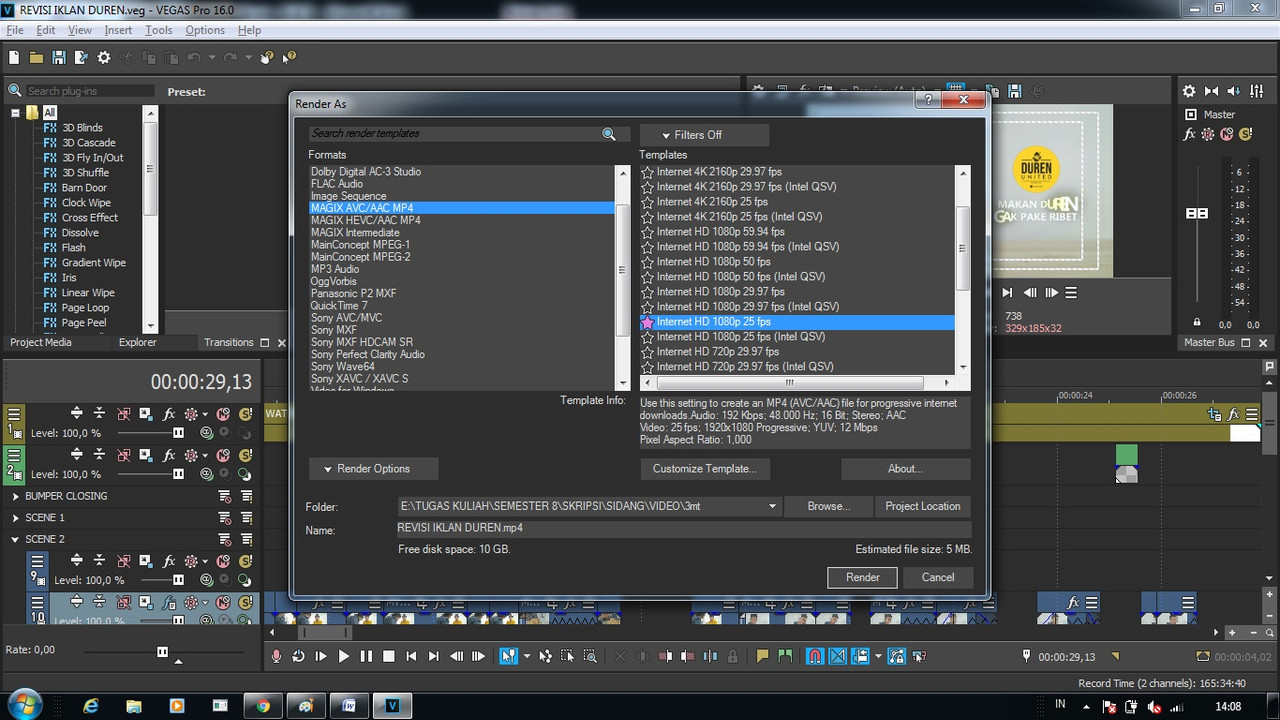Click the Browse... button for output folder
This screenshot has height=720, width=1280.
tap(829, 506)
